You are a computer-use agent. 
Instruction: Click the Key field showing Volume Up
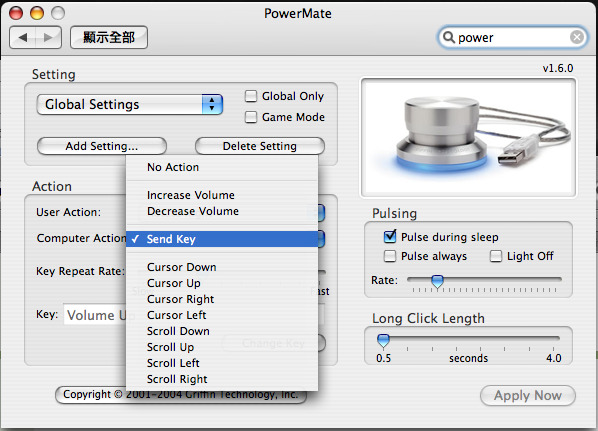[95, 315]
